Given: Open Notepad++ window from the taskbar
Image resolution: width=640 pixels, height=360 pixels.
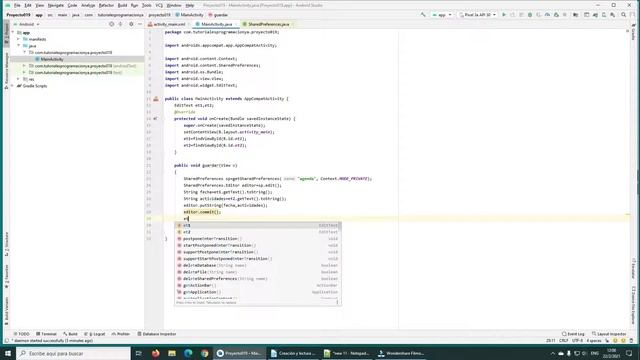Looking at the screenshot, I should click(x=346, y=353).
